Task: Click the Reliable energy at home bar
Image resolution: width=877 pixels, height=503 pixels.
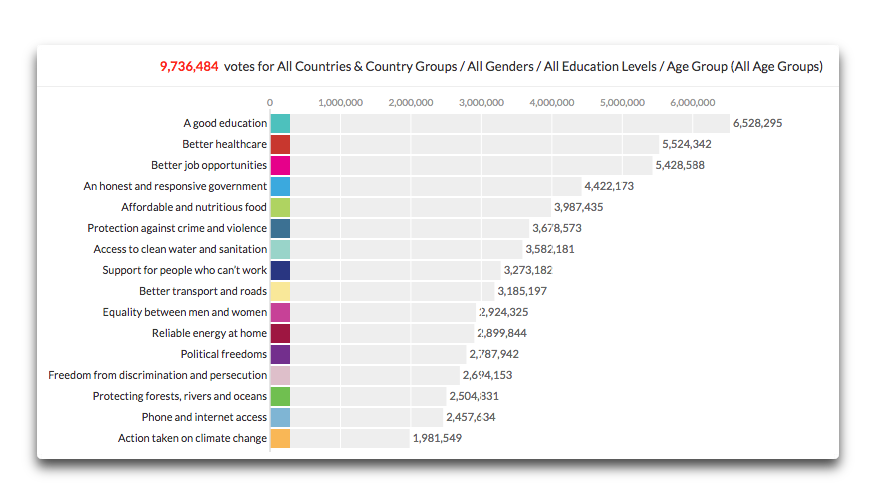Action: point(380,333)
